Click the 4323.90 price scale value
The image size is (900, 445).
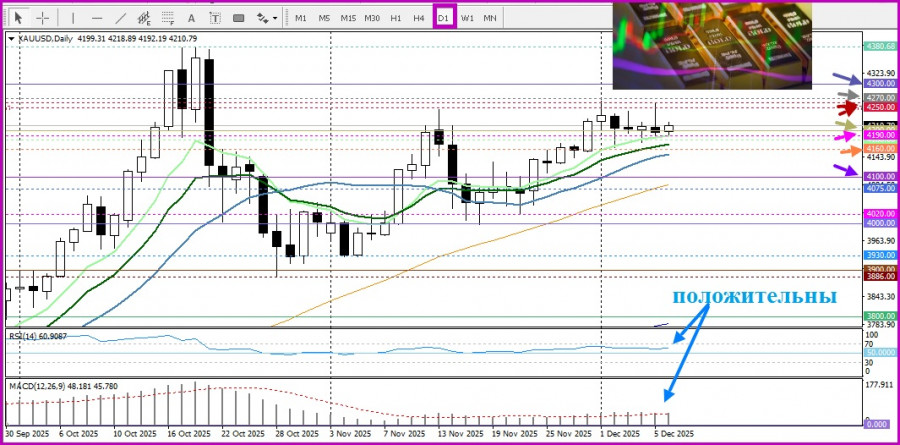tap(880, 73)
